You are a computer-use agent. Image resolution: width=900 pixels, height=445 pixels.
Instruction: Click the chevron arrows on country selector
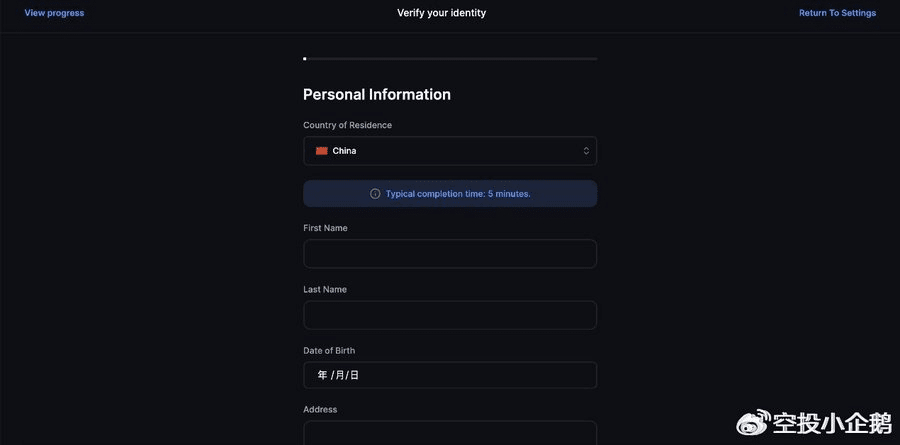[587, 151]
